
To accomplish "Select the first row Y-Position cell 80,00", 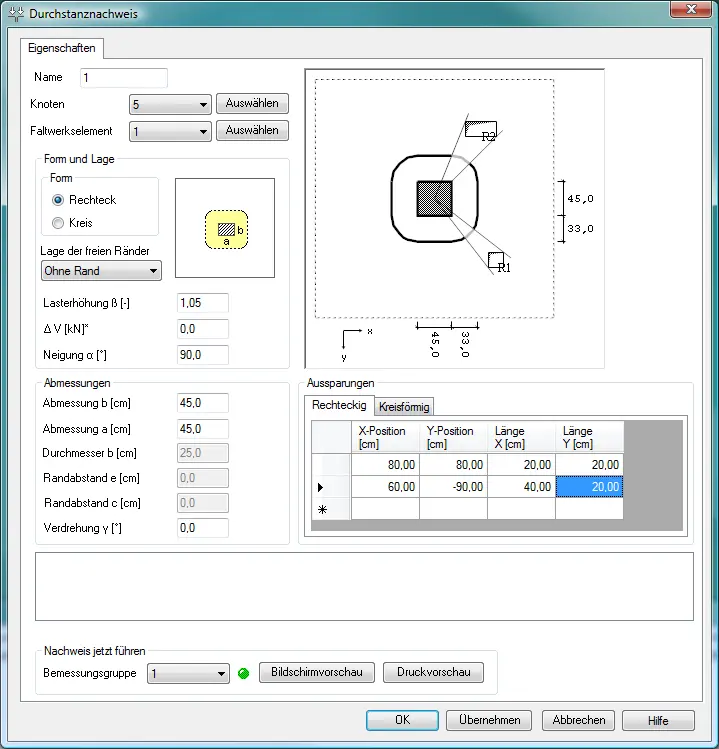I will point(453,465).
